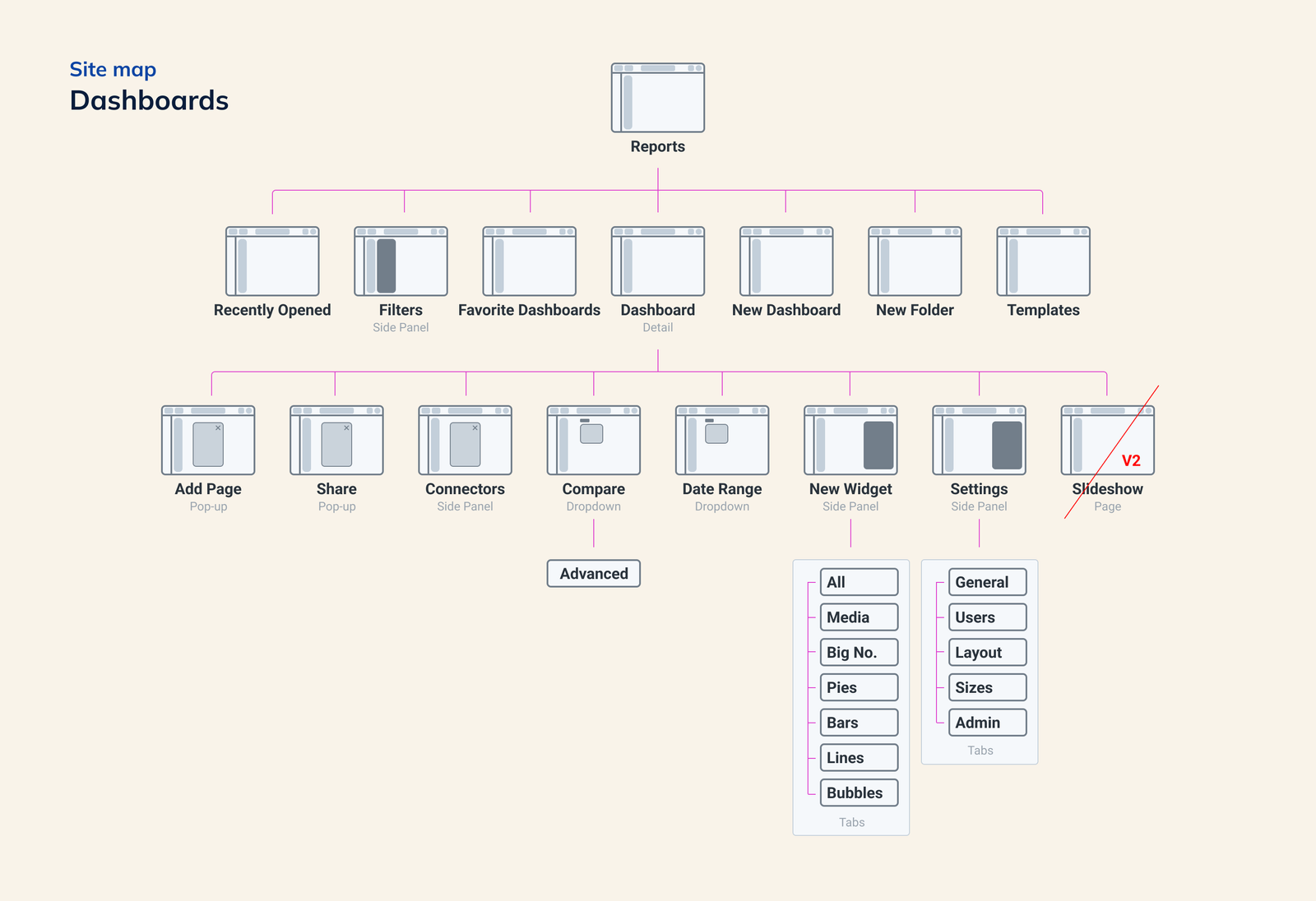Select the Share pop-up wireframe icon
The width and height of the screenshot is (1316, 901).
click(336, 441)
